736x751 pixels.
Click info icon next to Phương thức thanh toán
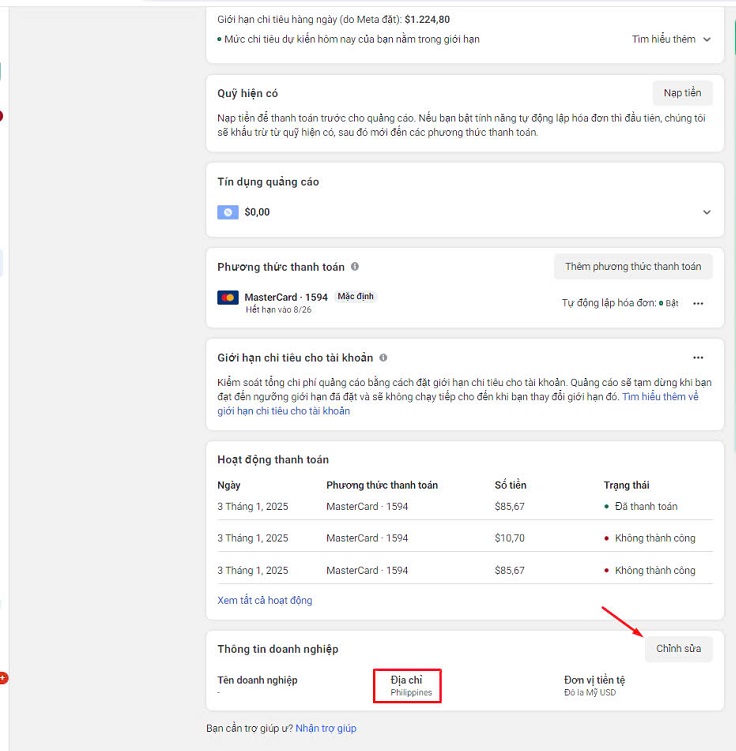click(x=355, y=266)
